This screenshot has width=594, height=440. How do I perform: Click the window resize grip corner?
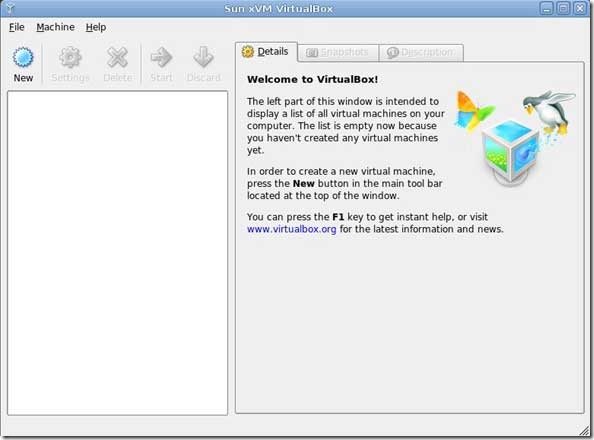tap(585, 430)
